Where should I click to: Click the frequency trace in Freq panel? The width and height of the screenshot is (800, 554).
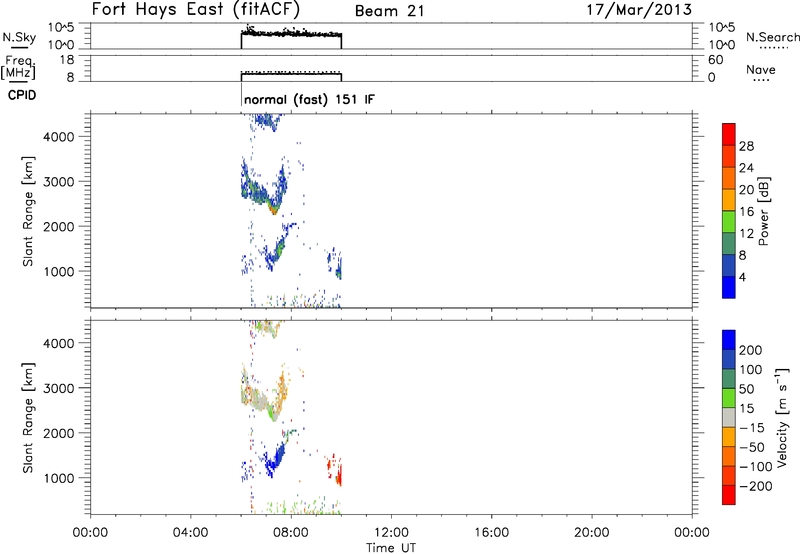291,74
